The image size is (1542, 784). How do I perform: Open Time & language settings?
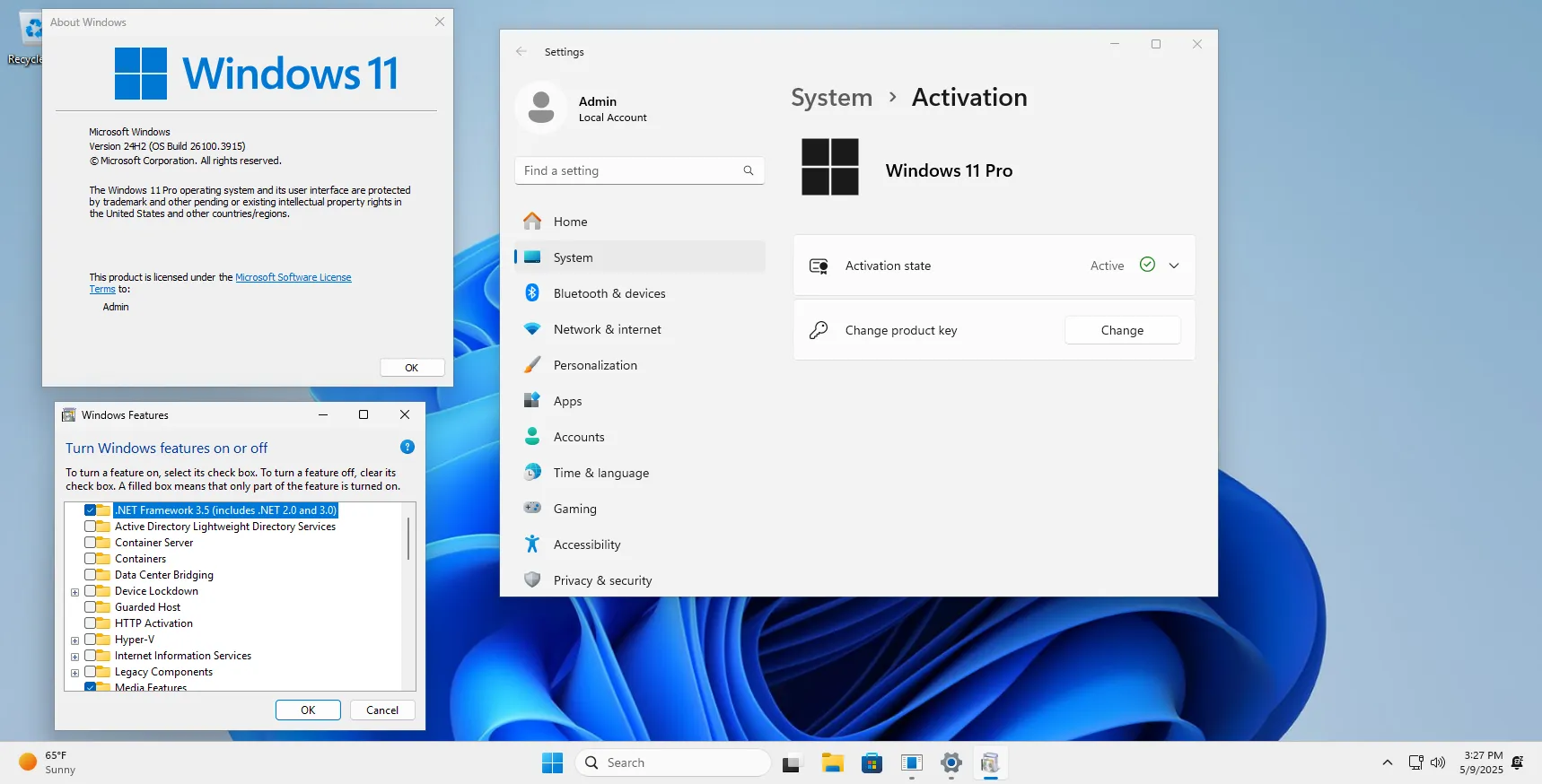(x=639, y=473)
